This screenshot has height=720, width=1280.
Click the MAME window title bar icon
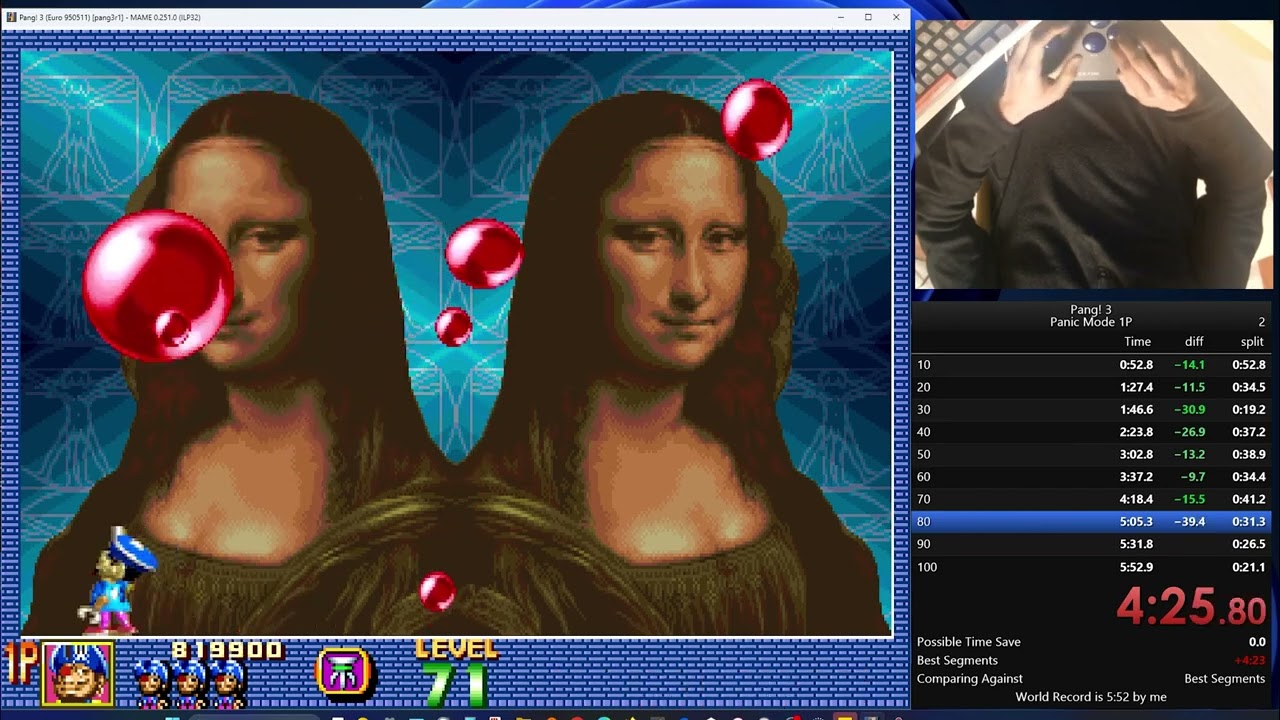tap(11, 17)
